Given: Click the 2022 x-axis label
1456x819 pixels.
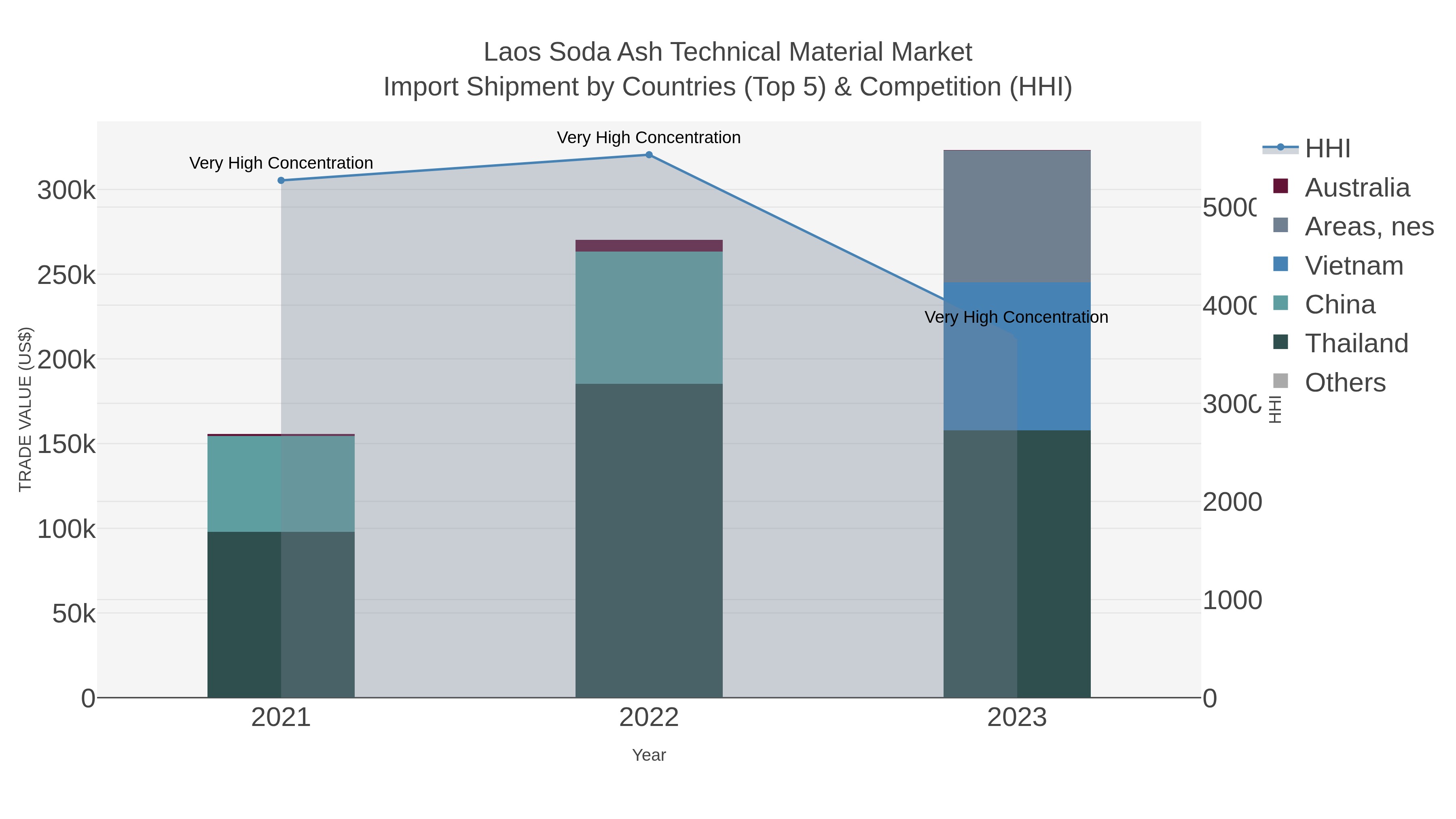Looking at the screenshot, I should [x=649, y=718].
